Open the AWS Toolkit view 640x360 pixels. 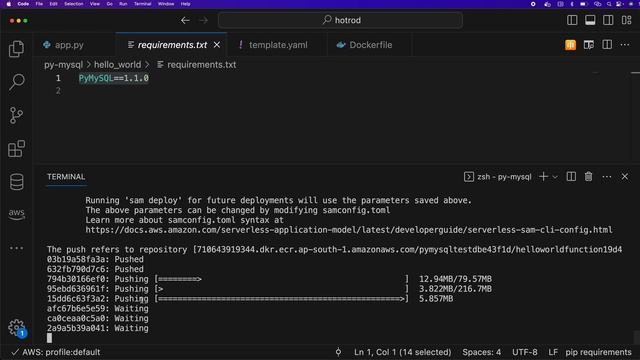16,213
